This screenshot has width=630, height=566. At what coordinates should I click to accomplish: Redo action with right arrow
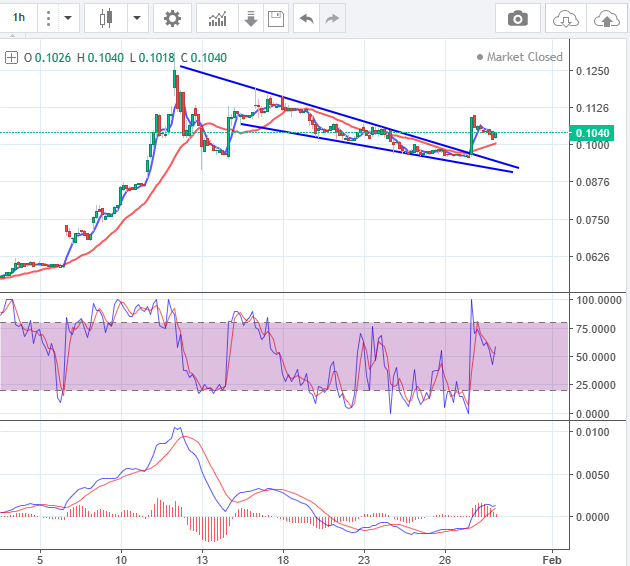332,18
